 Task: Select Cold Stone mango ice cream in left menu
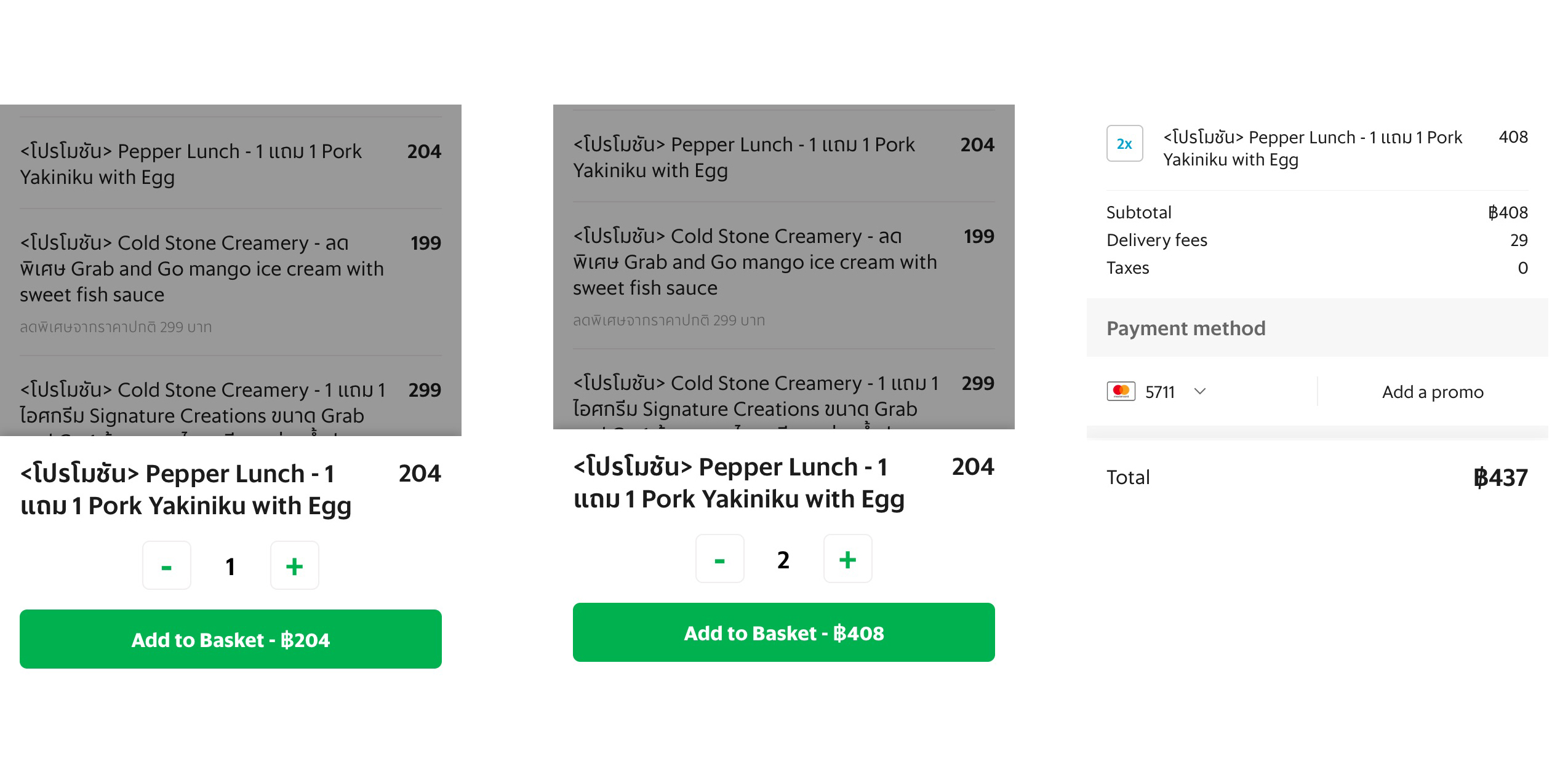pyautogui.click(x=231, y=283)
